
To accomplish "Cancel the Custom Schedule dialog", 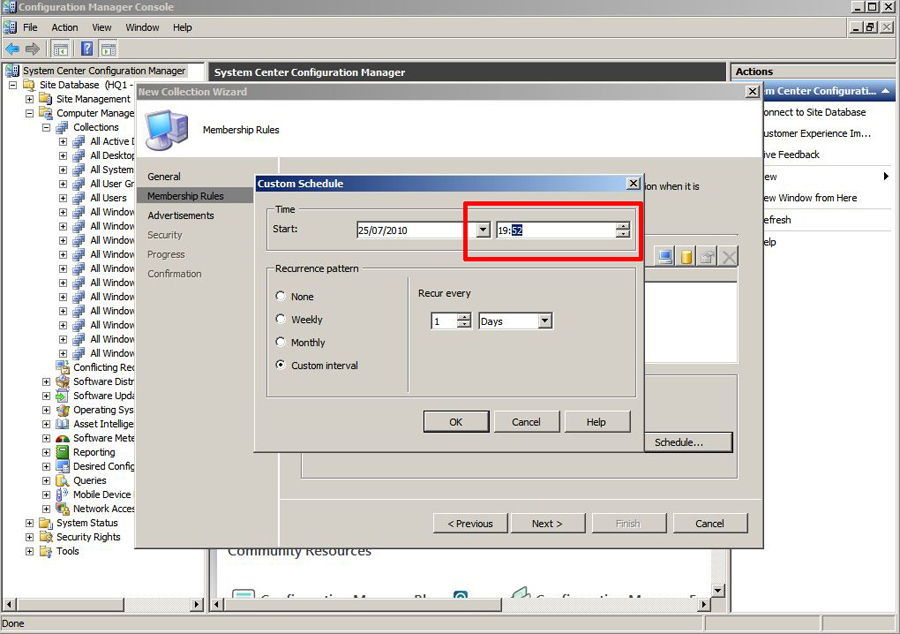I will tap(526, 422).
